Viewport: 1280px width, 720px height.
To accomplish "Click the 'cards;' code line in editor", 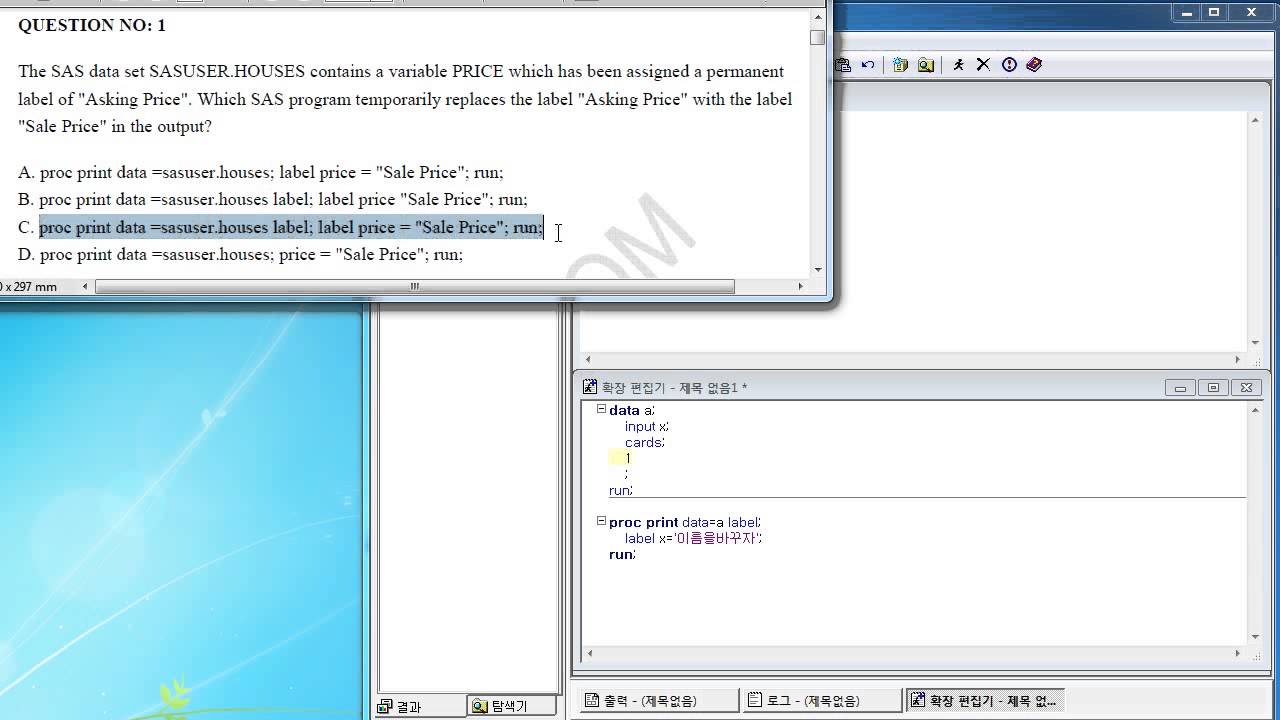I will coord(644,442).
